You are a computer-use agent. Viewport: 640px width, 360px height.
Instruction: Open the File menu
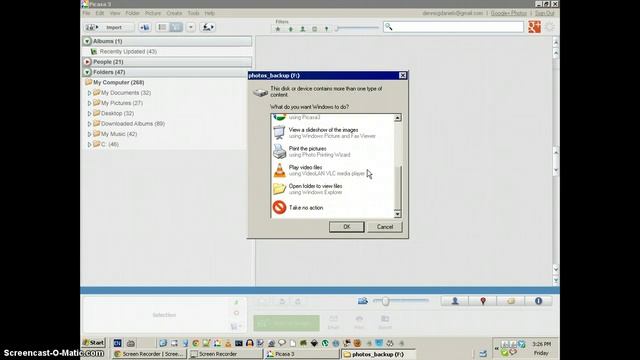pos(87,13)
